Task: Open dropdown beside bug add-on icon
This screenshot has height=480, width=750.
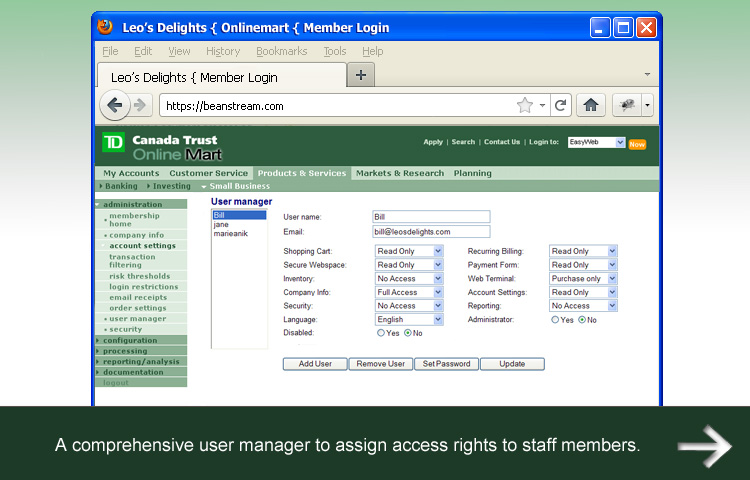Action: pyautogui.click(x=647, y=105)
